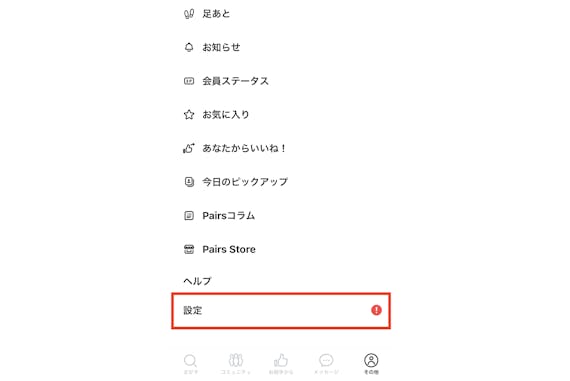Select the star icon for お気に入り

189,115
